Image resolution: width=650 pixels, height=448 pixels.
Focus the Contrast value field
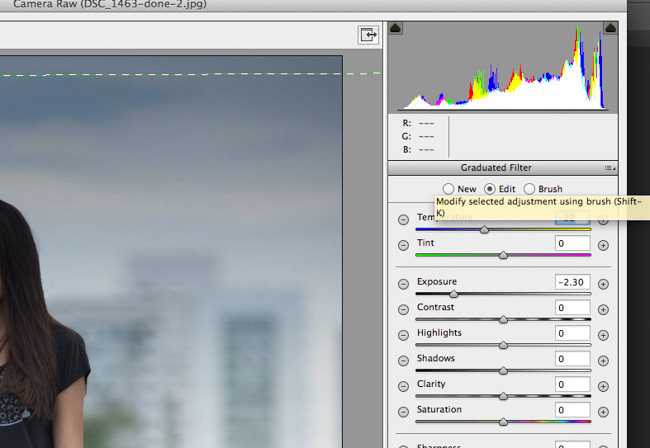(x=572, y=308)
